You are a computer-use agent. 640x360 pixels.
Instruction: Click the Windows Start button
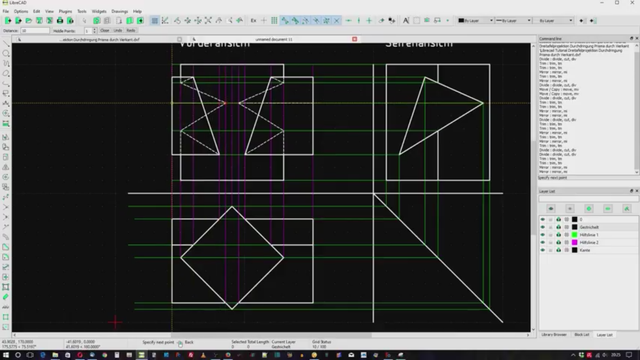coord(6,355)
